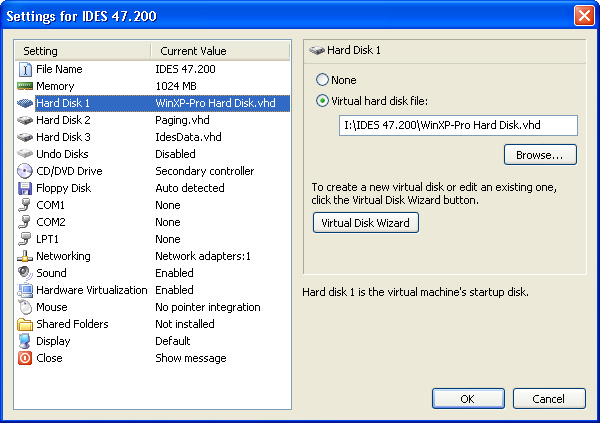Click the Setting column header

pos(82,51)
